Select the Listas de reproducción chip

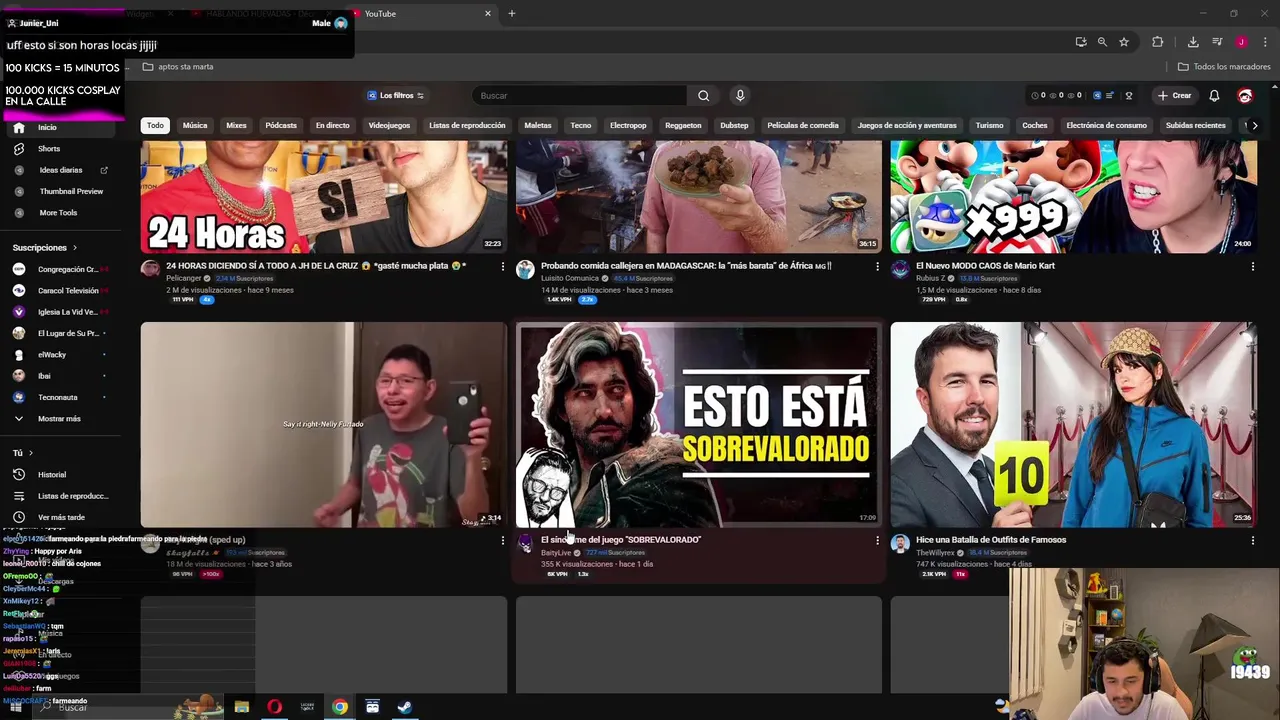point(467,126)
